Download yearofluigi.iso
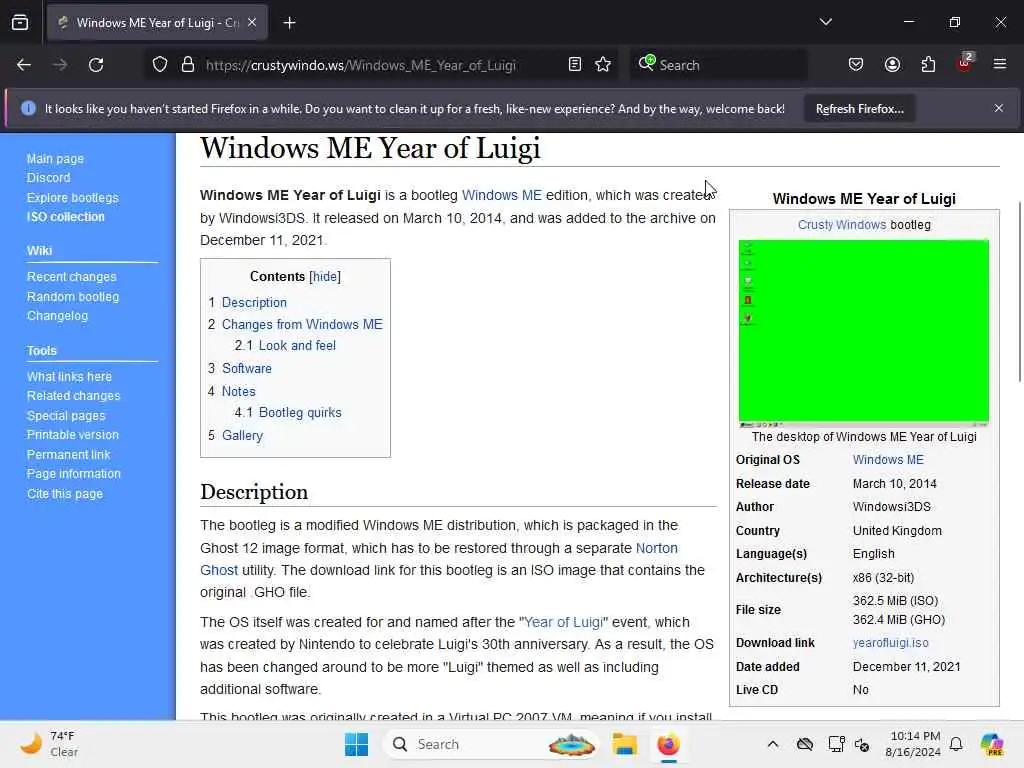1024x768 pixels. point(890,643)
